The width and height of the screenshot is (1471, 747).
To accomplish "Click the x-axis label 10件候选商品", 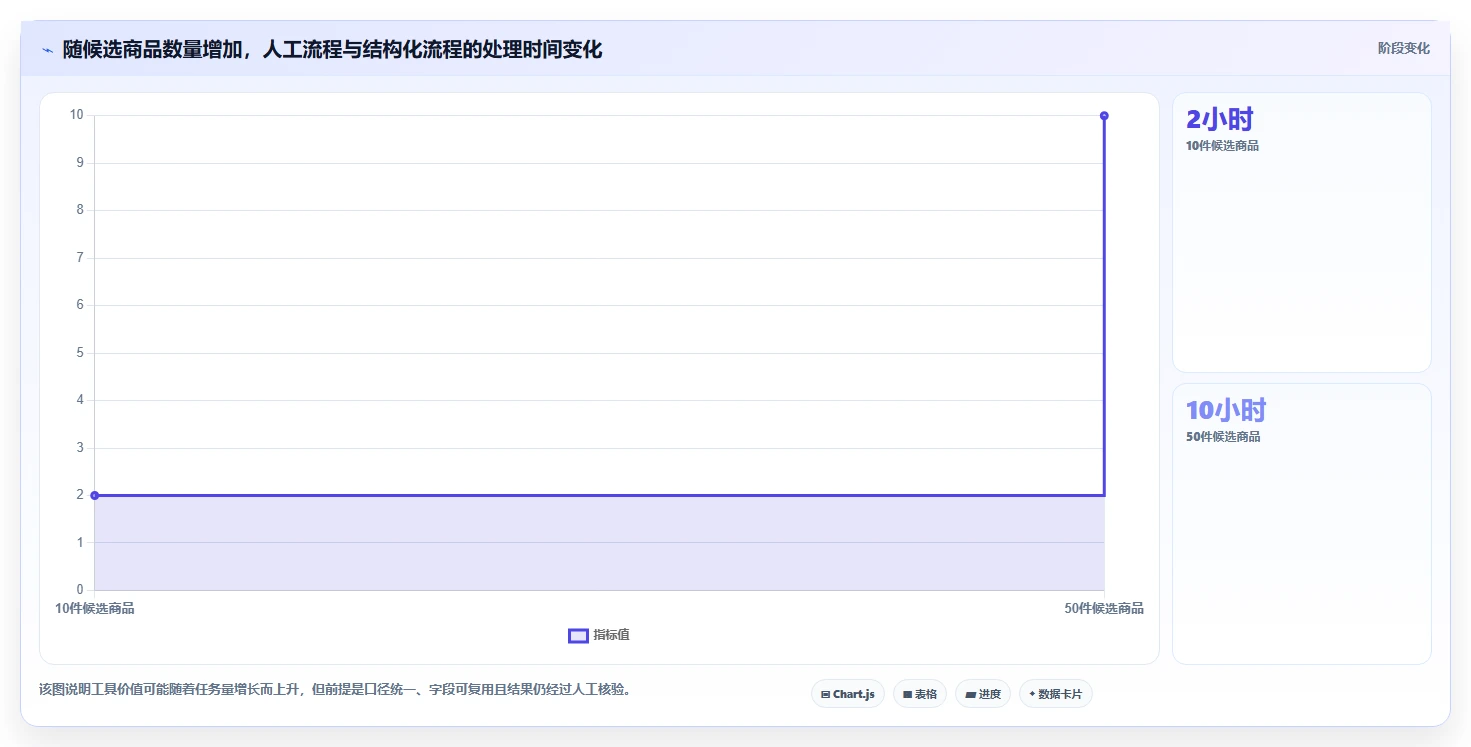I will (95, 608).
